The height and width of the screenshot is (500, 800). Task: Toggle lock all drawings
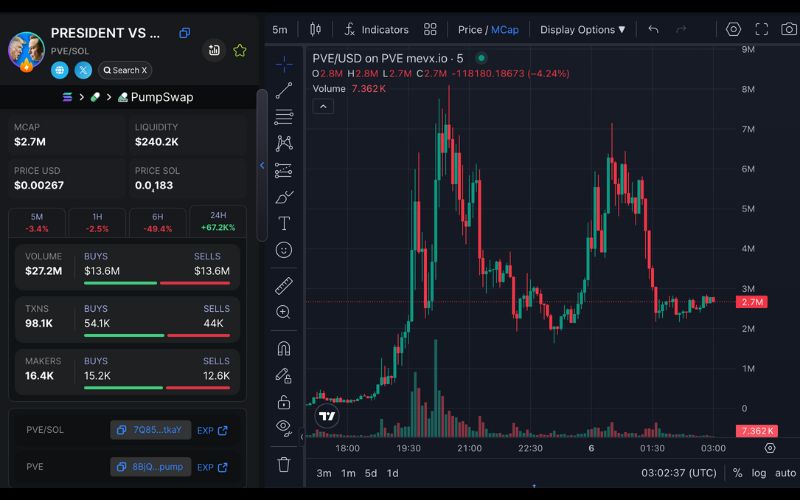click(x=284, y=402)
